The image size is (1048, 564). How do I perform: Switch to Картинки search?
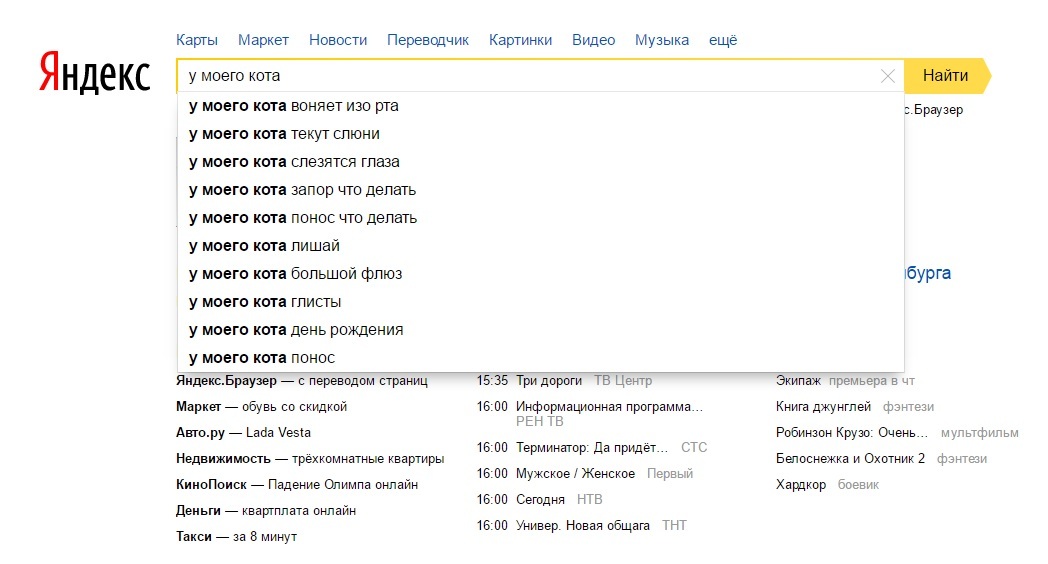[x=520, y=40]
